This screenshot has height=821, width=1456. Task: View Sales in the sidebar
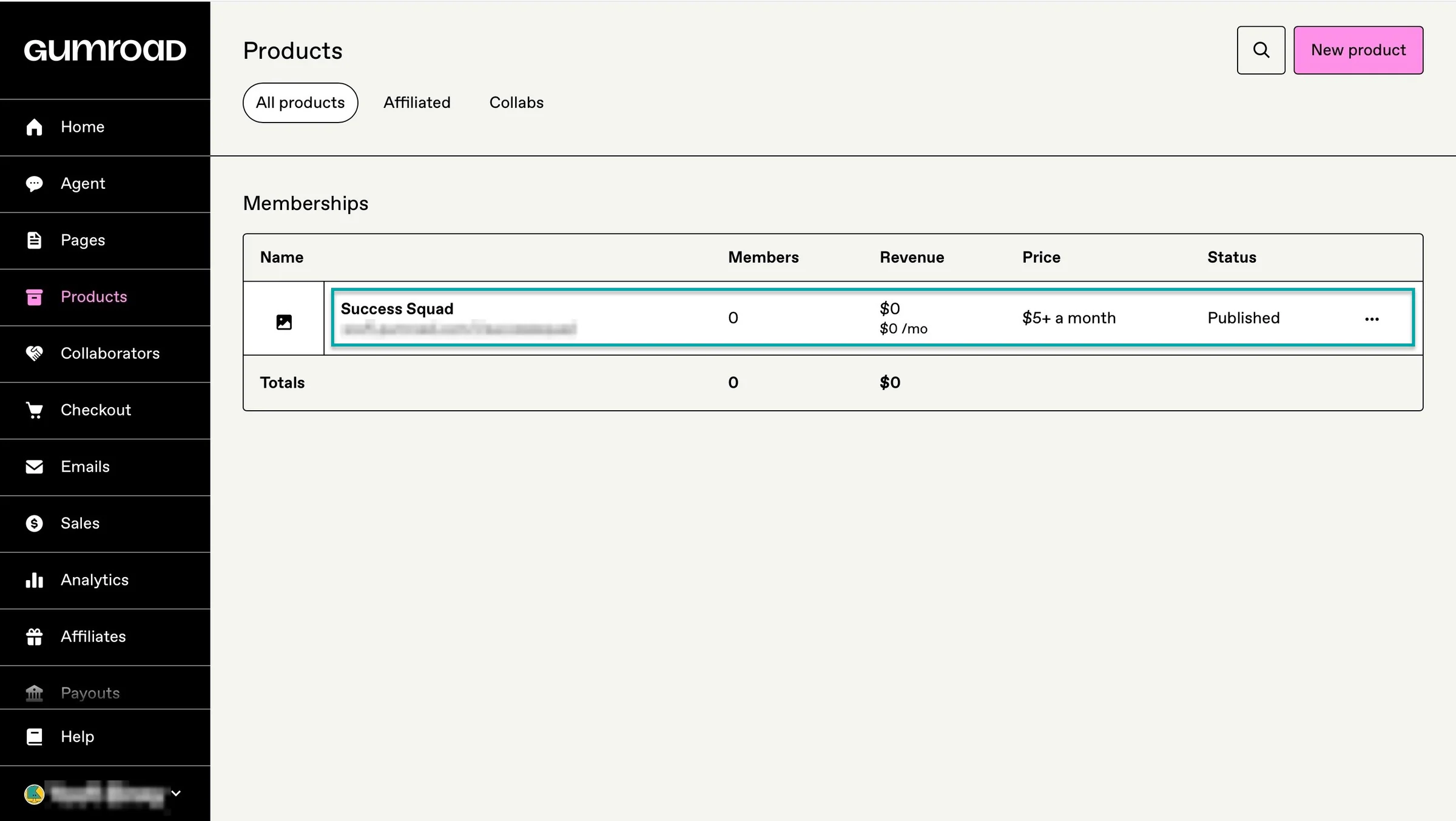tap(105, 523)
